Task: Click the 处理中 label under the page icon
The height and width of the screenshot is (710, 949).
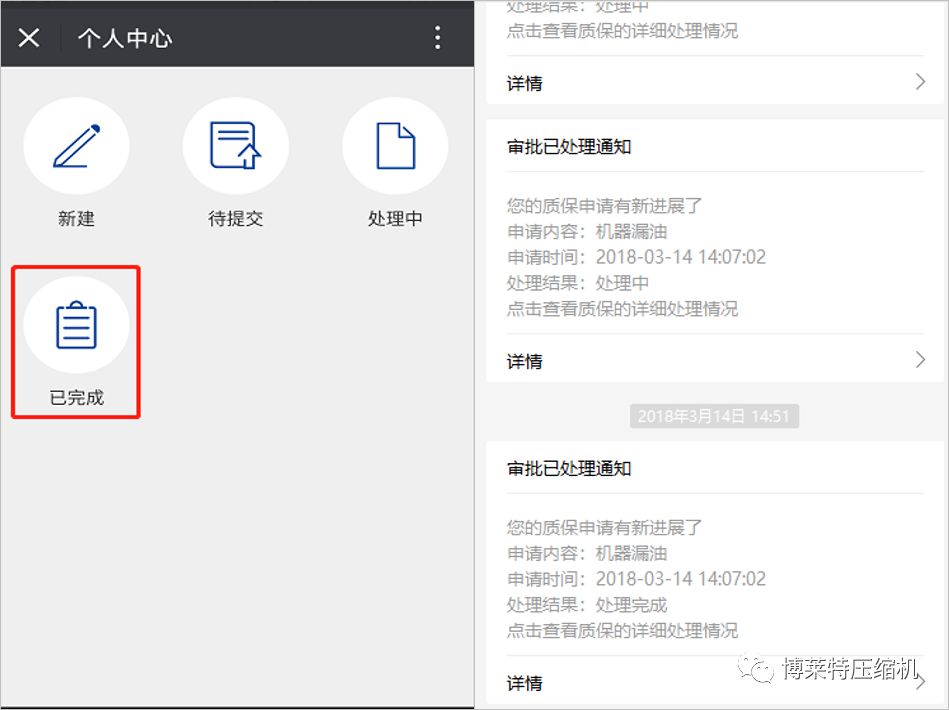Action: pyautogui.click(x=395, y=219)
